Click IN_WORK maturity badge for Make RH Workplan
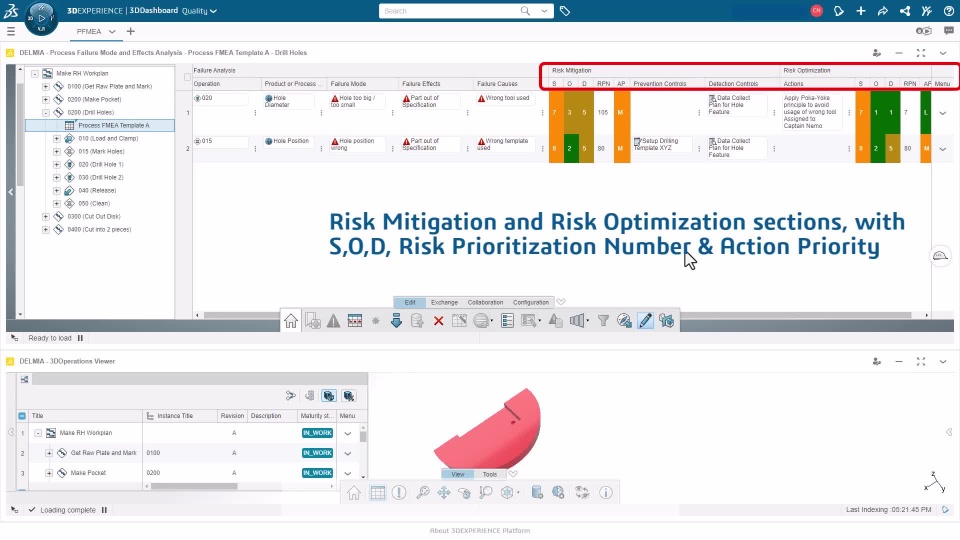 pos(317,433)
